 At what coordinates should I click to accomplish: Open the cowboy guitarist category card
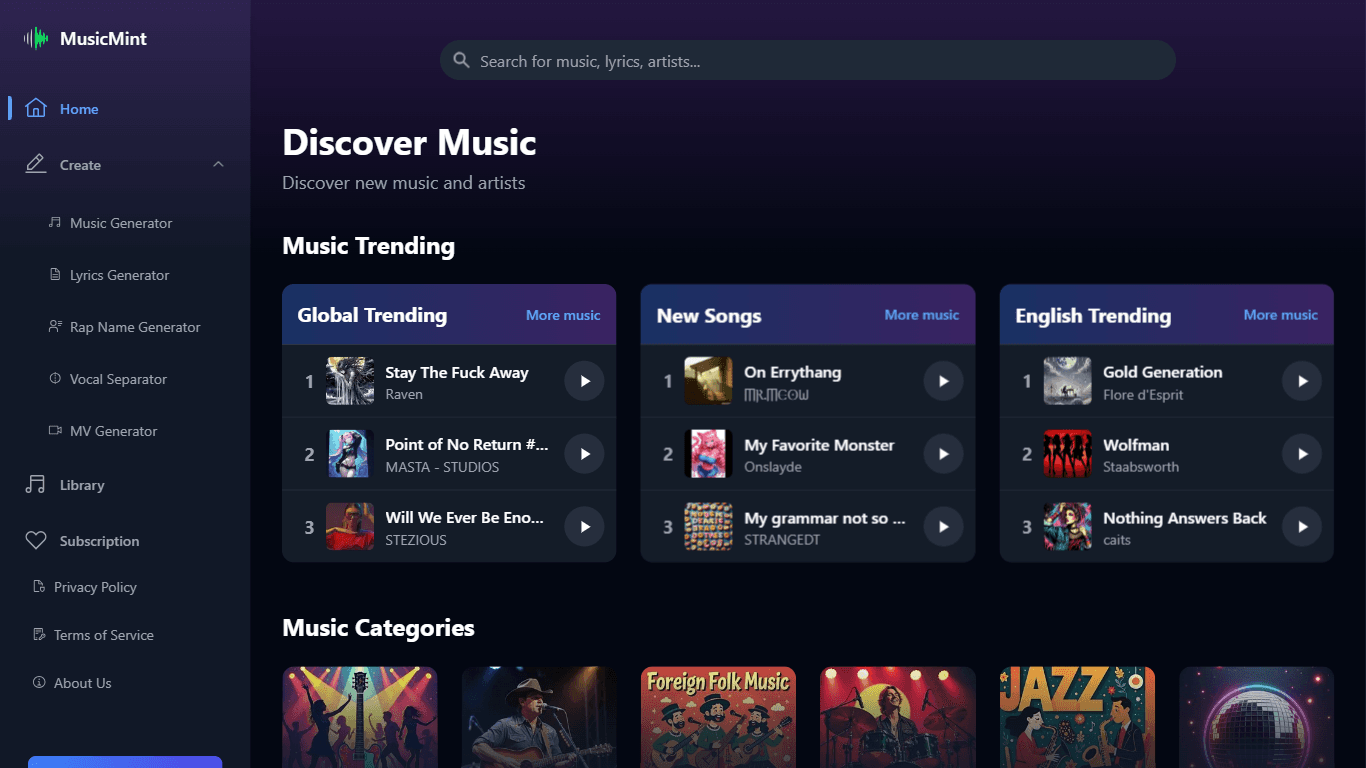coord(539,717)
